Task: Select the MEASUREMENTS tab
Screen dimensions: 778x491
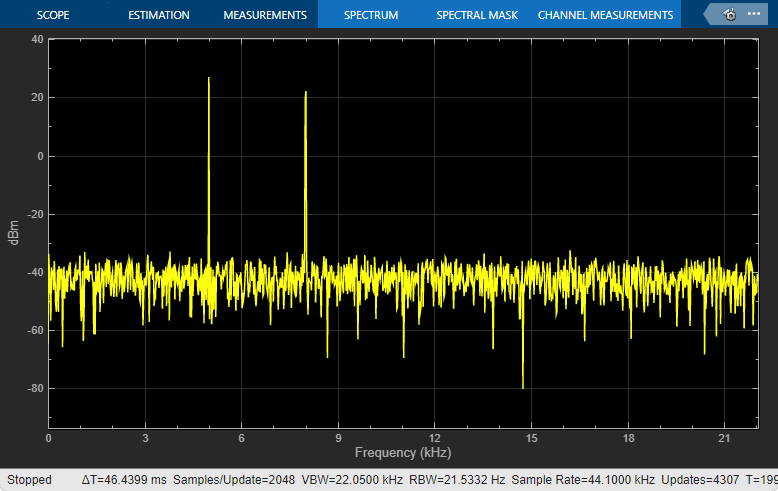Action: pyautogui.click(x=265, y=15)
